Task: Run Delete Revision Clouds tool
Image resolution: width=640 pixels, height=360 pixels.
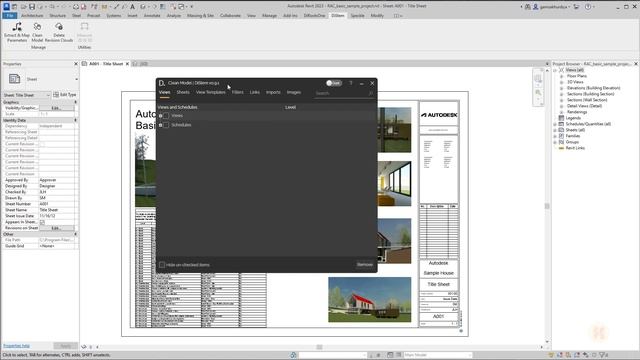Action: [59, 32]
